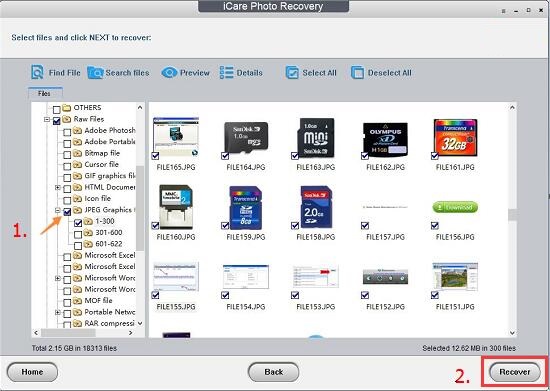Click the FILE155.JPG file name

[x=176, y=307]
